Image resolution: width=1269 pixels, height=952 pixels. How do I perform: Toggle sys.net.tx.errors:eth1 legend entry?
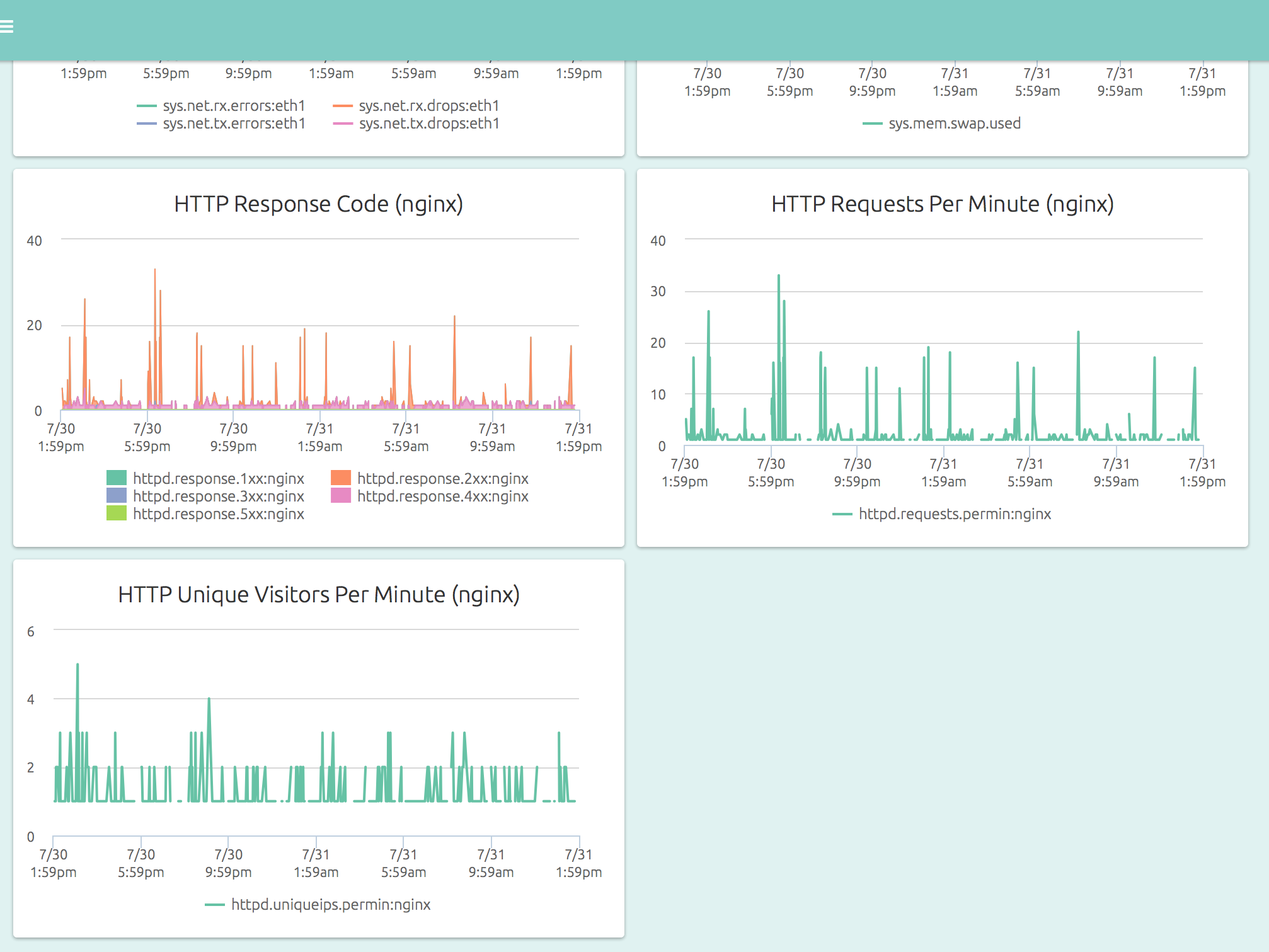click(233, 123)
